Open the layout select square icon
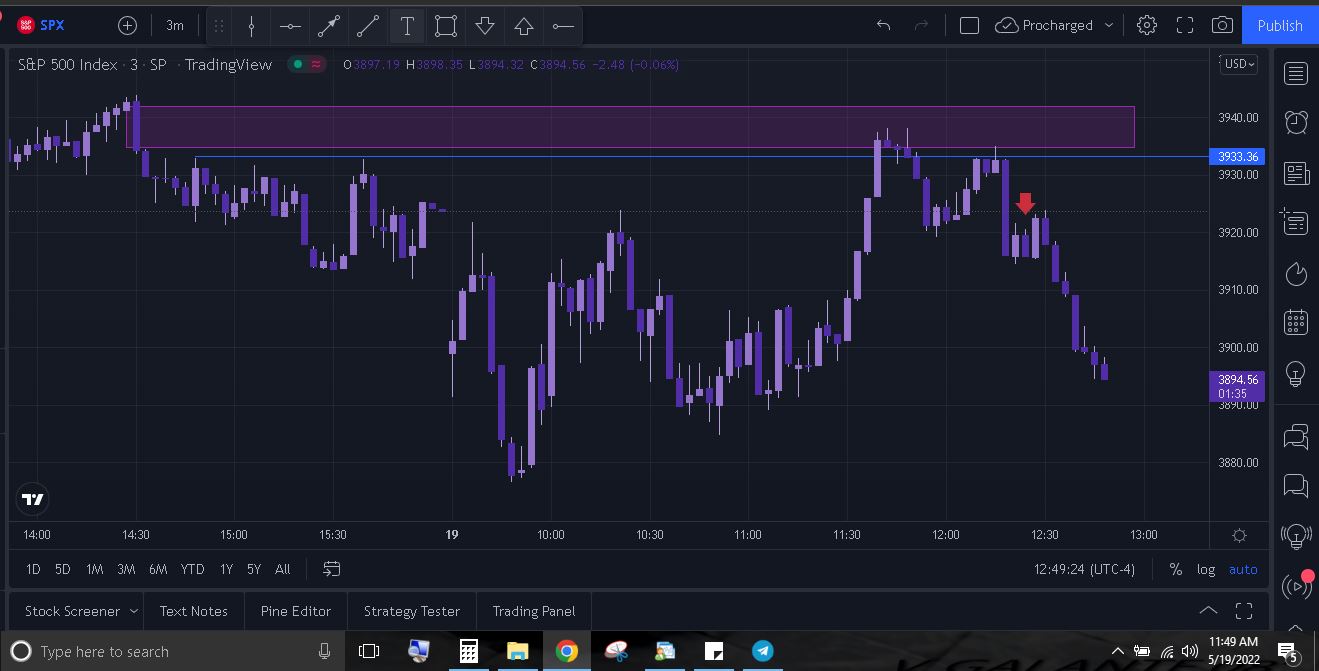Viewport: 1319px width, 671px height. pos(969,25)
